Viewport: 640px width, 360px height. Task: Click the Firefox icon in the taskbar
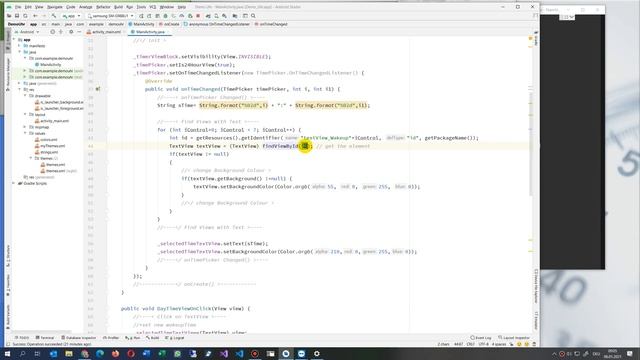[x=116, y=353]
